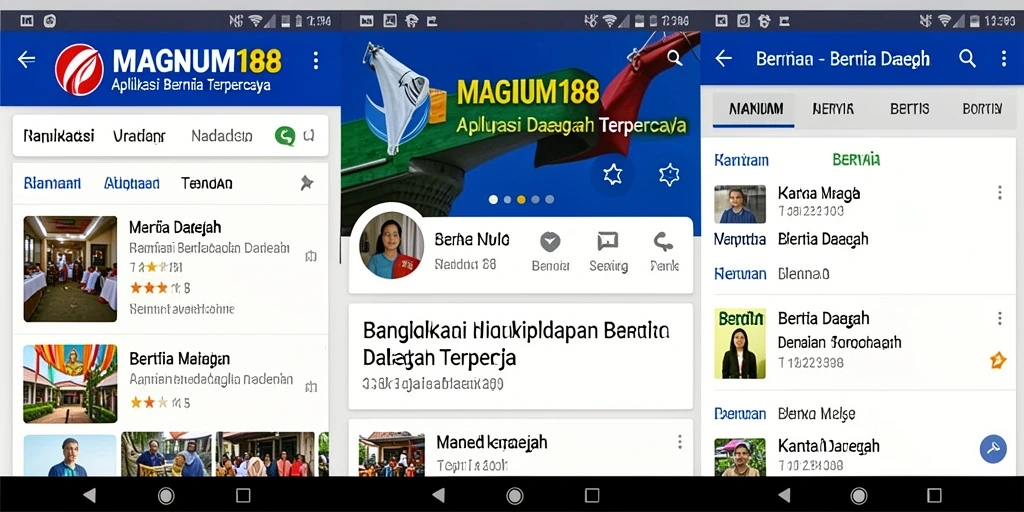Switch to Ranikacsi tab
This screenshot has height=512, width=1024.
pos(59,136)
